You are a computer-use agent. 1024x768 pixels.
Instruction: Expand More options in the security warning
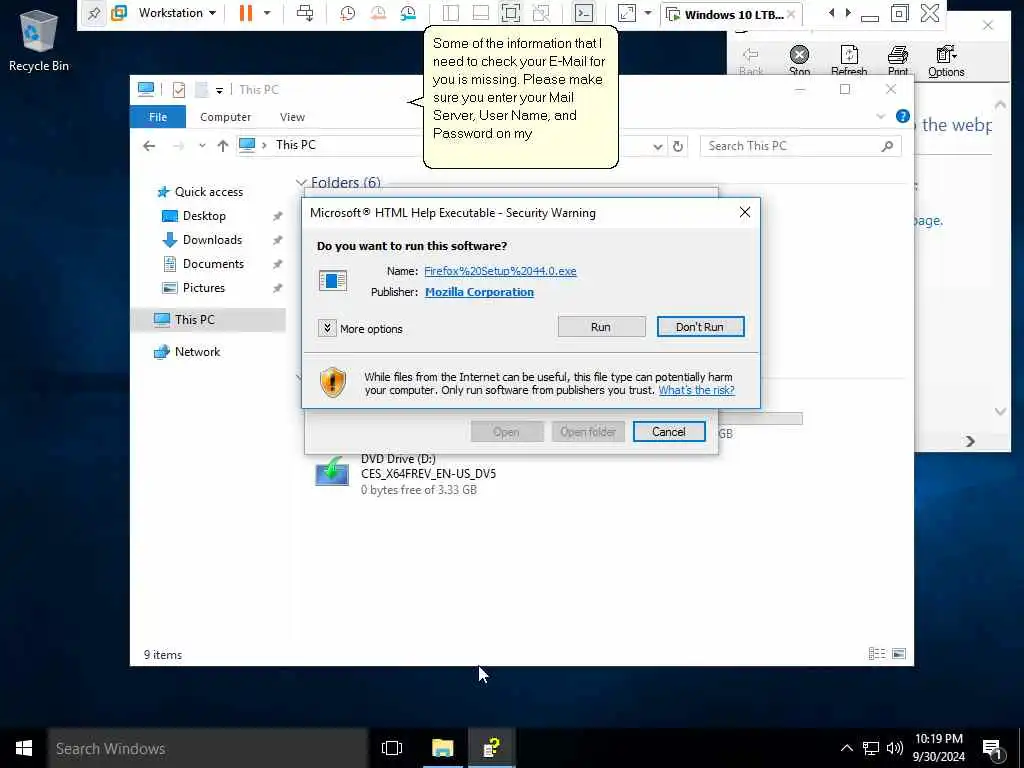coord(360,328)
